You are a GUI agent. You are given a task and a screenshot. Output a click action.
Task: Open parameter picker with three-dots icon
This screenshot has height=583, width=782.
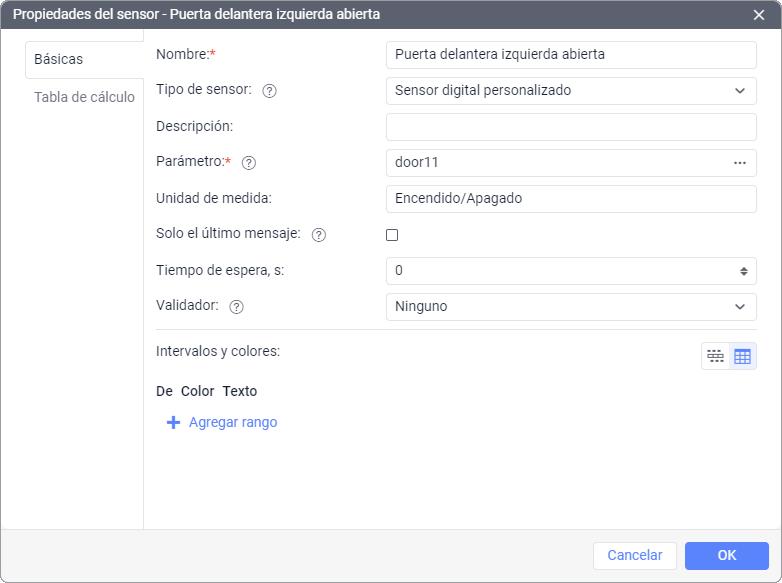[x=740, y=163]
